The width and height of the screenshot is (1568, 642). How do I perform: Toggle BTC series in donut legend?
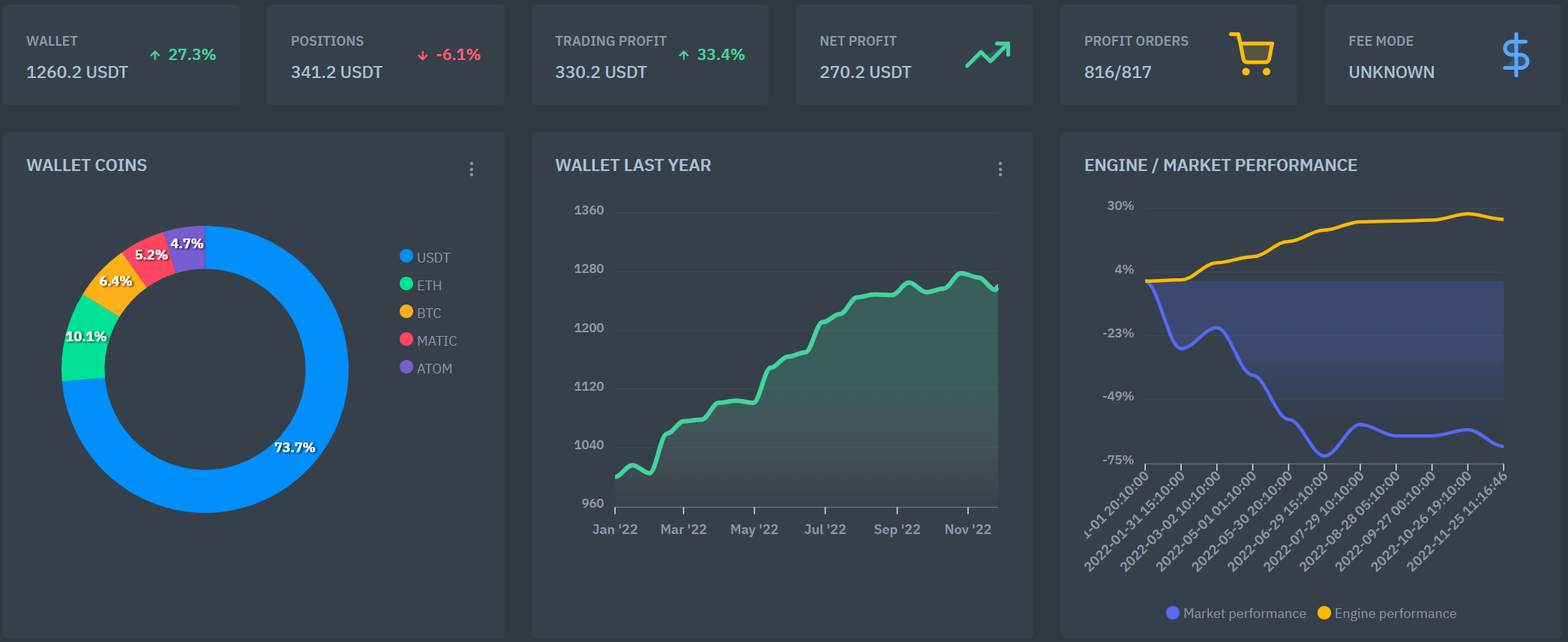tap(421, 313)
